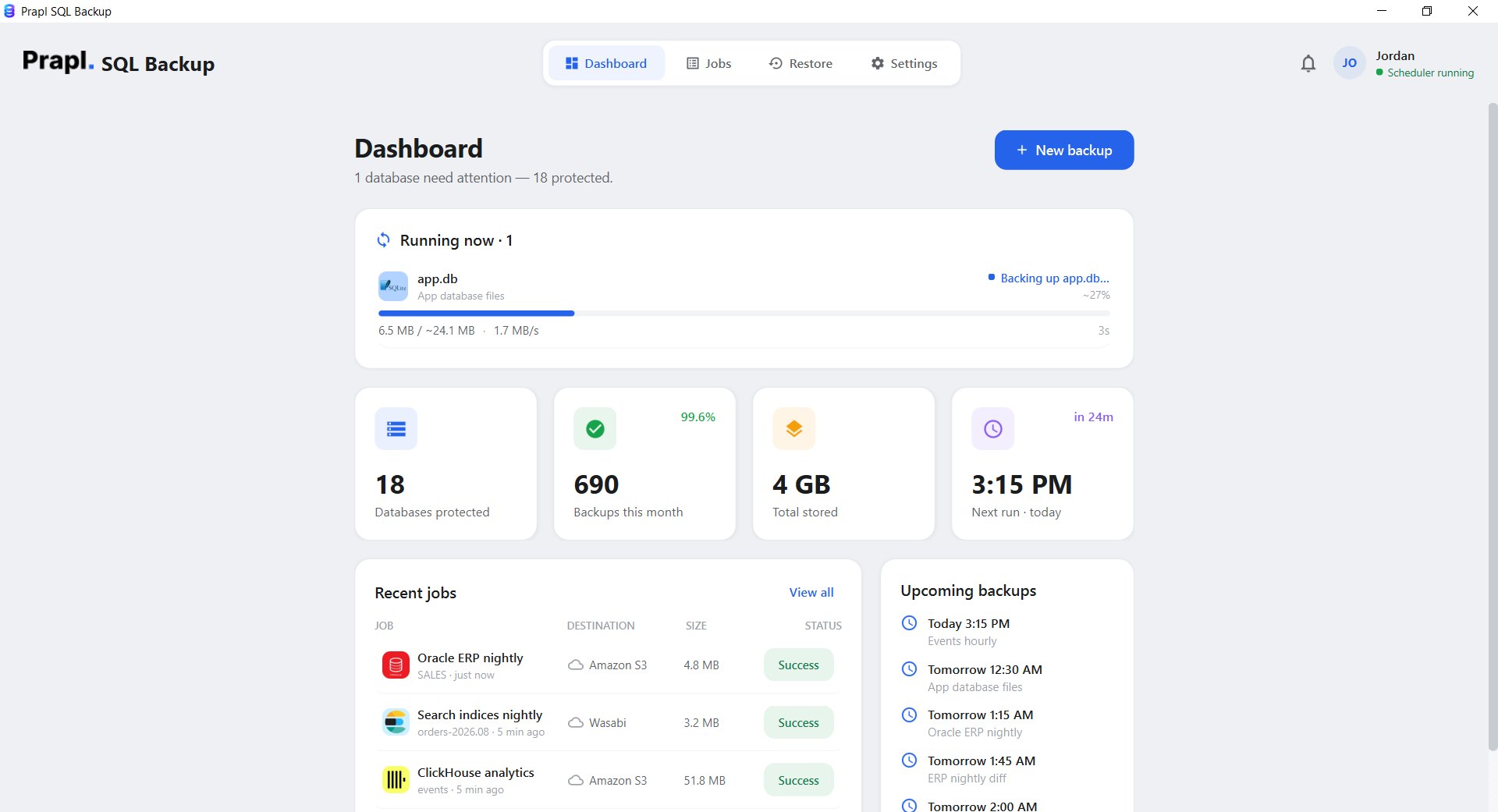Viewport: 1498px width, 812px height.
Task: Open the Total stored 4 GB card
Action: [843, 463]
